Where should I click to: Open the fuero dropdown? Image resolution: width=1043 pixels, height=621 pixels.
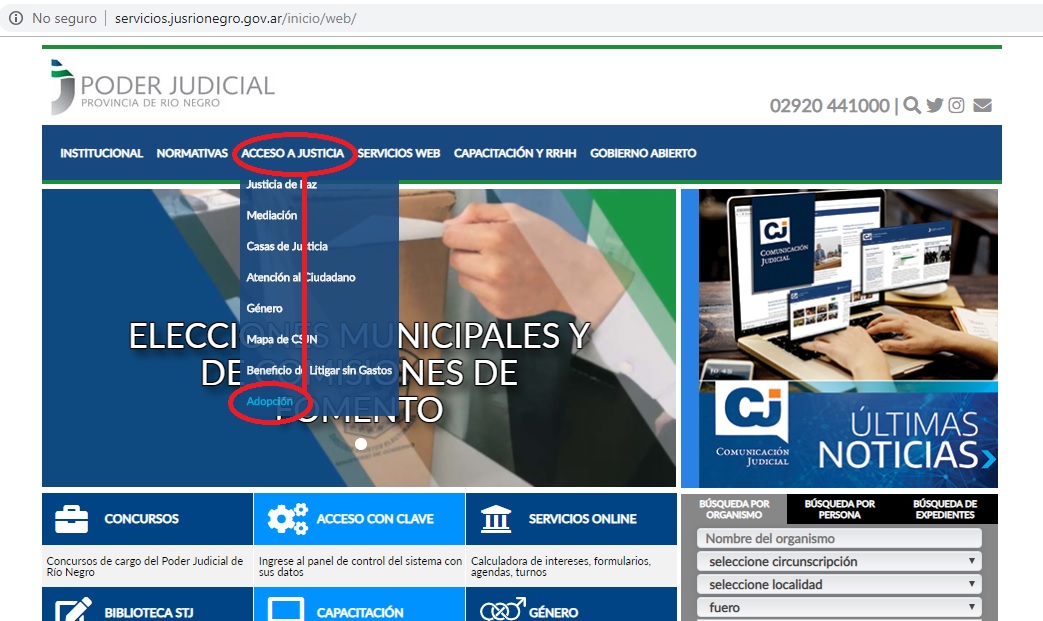[838, 606]
